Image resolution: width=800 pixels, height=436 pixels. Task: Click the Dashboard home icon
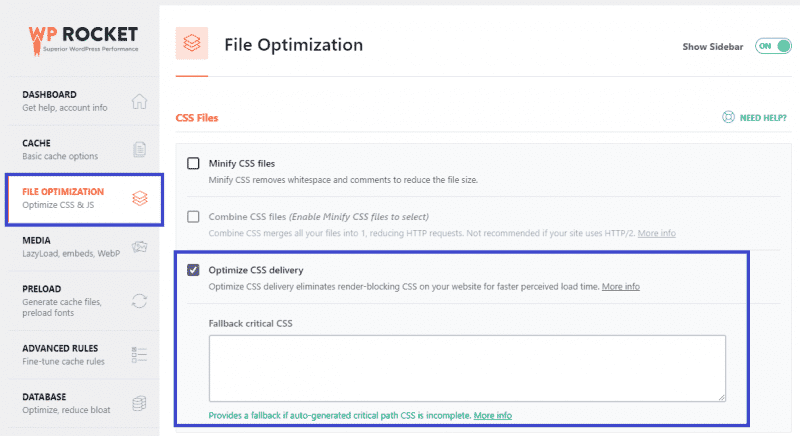140,101
